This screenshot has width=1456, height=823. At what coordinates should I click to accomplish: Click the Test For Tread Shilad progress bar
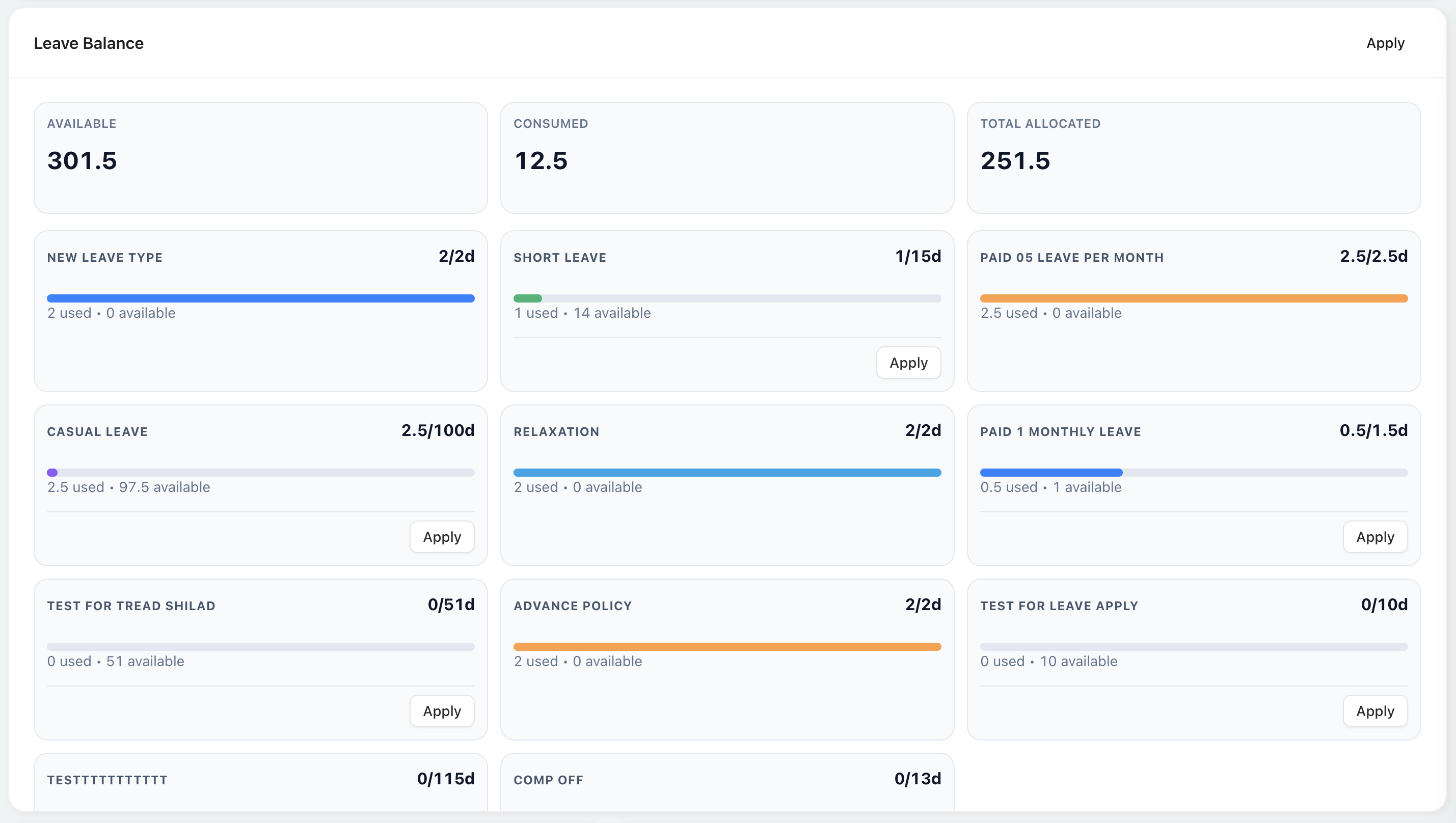tap(261, 646)
